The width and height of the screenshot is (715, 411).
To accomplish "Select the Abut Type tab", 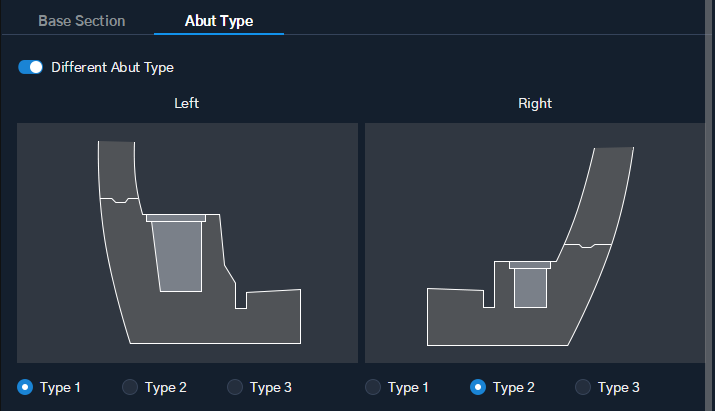I will click(x=219, y=21).
